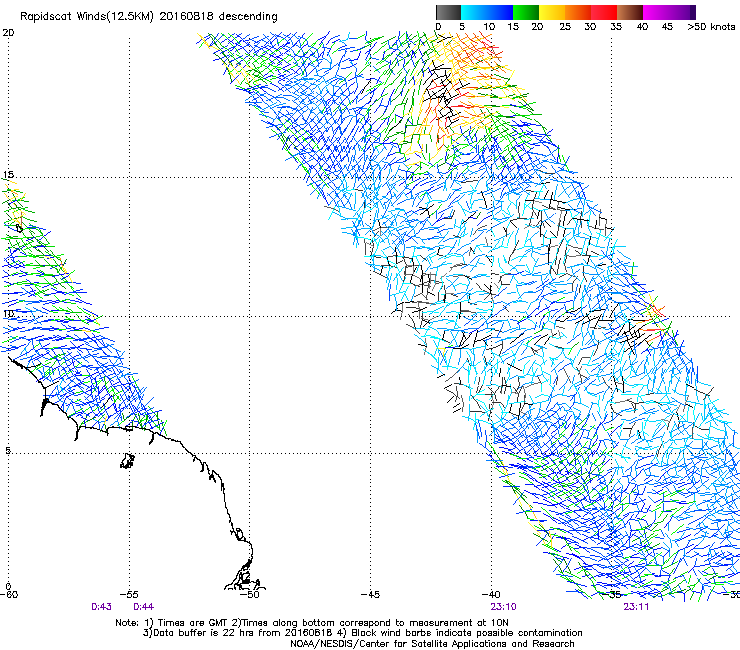Click the '40' label under the color bar
740x650 pixels.
pos(642,27)
